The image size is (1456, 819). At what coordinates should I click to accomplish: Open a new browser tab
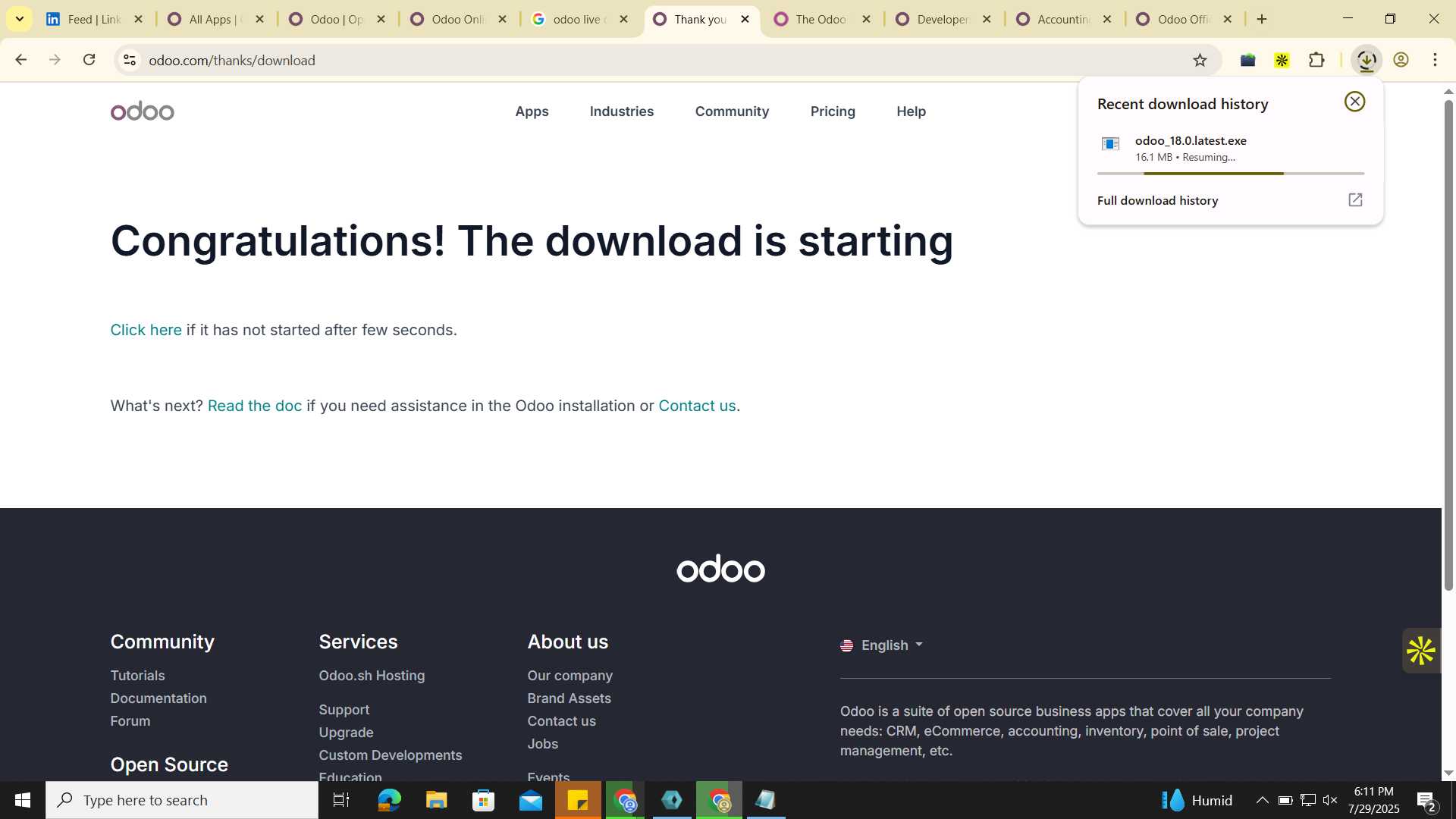pyautogui.click(x=1262, y=19)
